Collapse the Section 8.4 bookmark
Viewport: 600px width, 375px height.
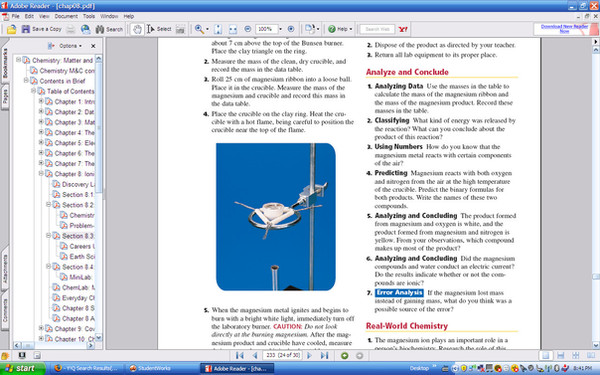click(x=49, y=266)
